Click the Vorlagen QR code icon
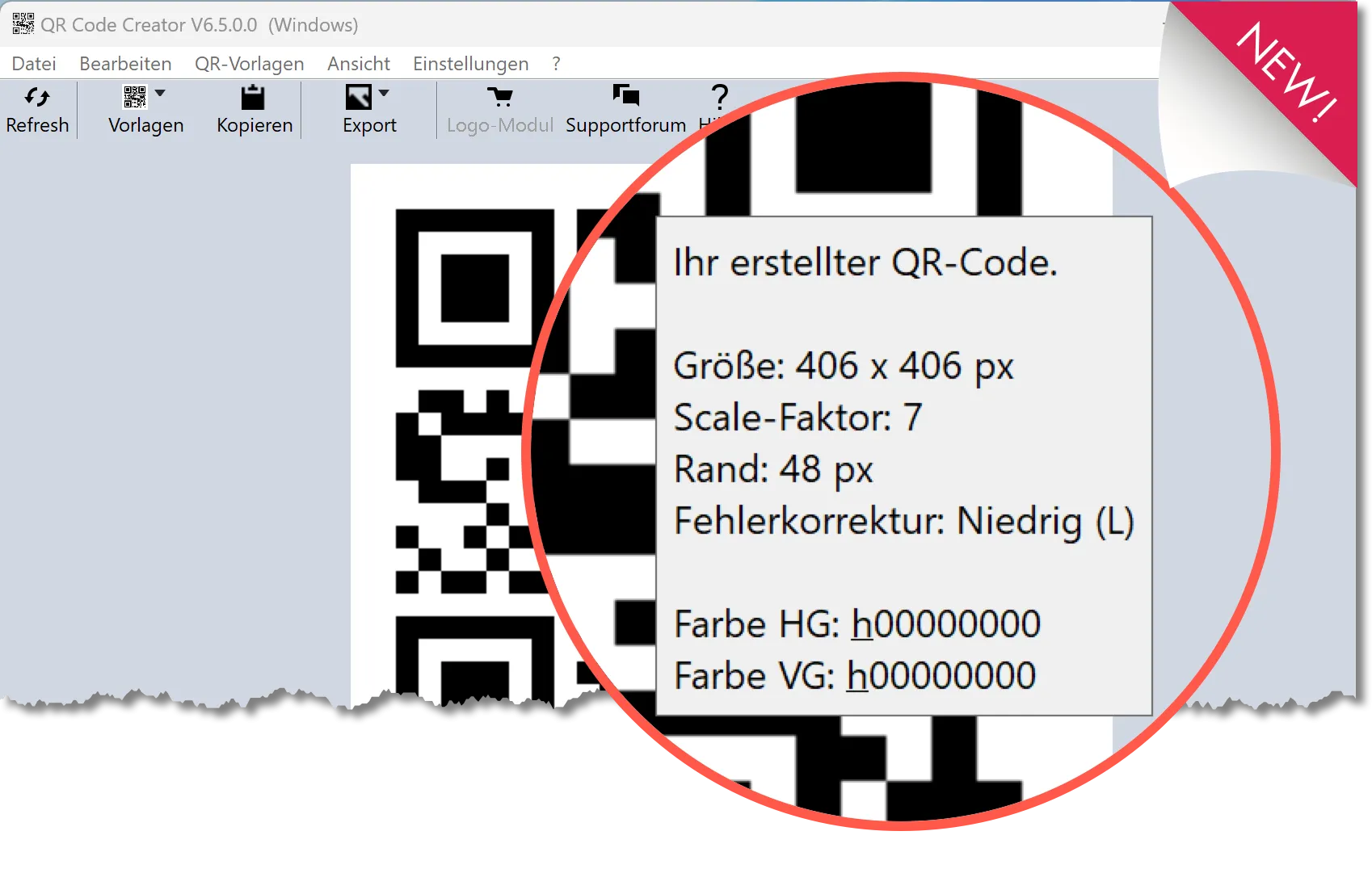 pos(135,97)
